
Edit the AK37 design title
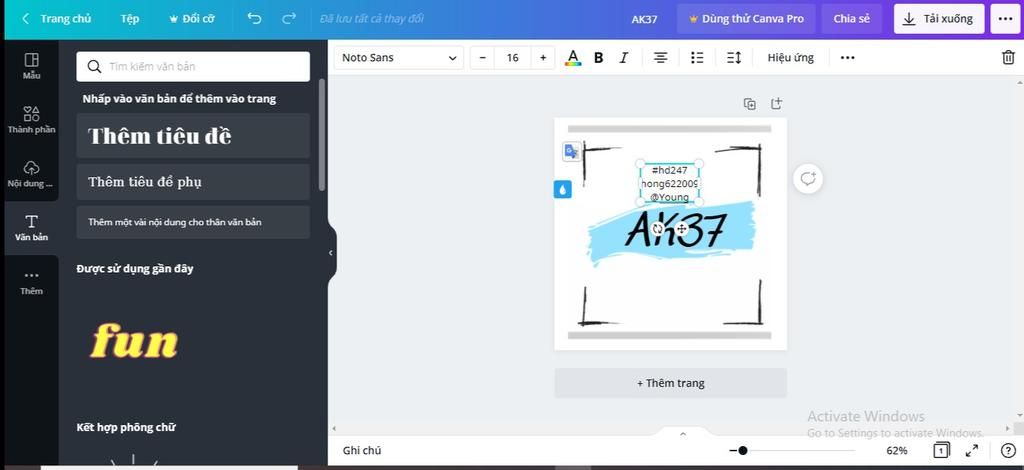coord(644,19)
